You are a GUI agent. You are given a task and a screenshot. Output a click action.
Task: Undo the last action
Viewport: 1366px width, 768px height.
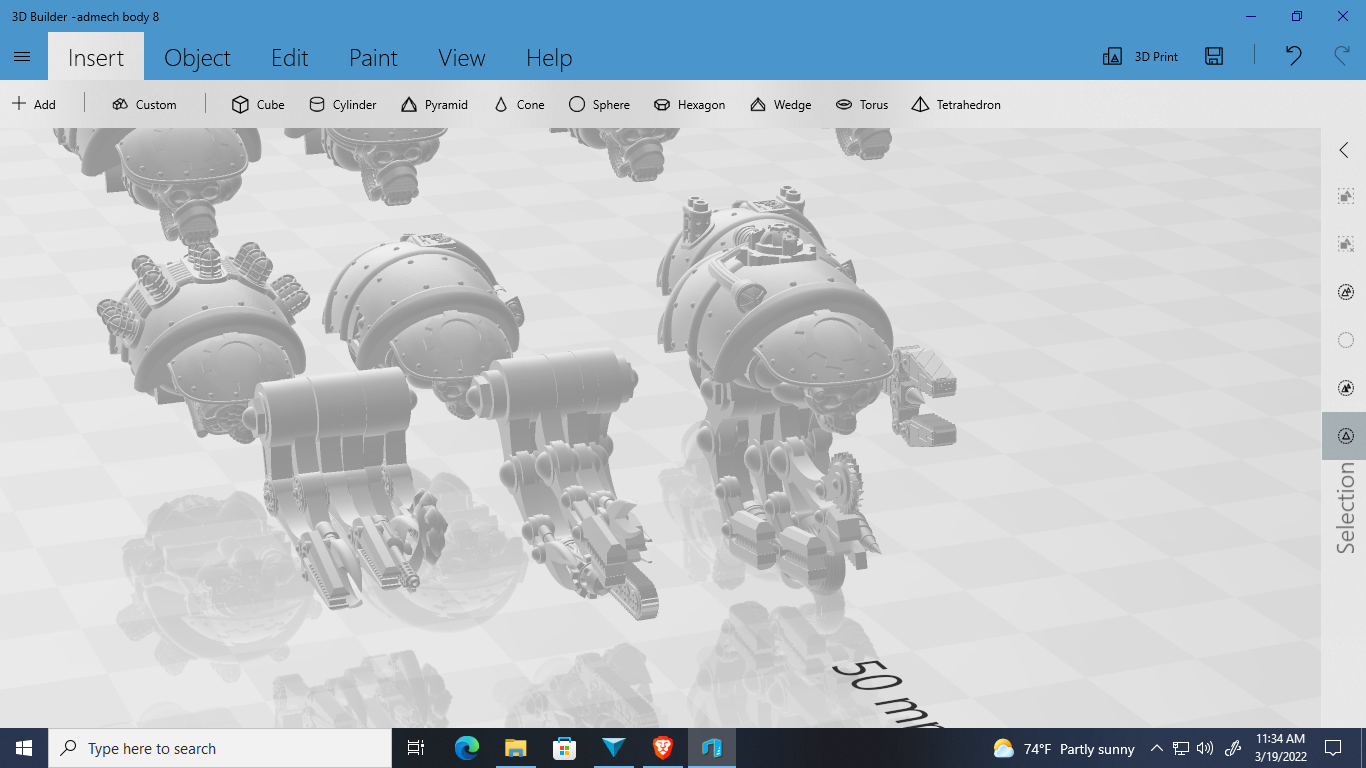pos(1292,57)
